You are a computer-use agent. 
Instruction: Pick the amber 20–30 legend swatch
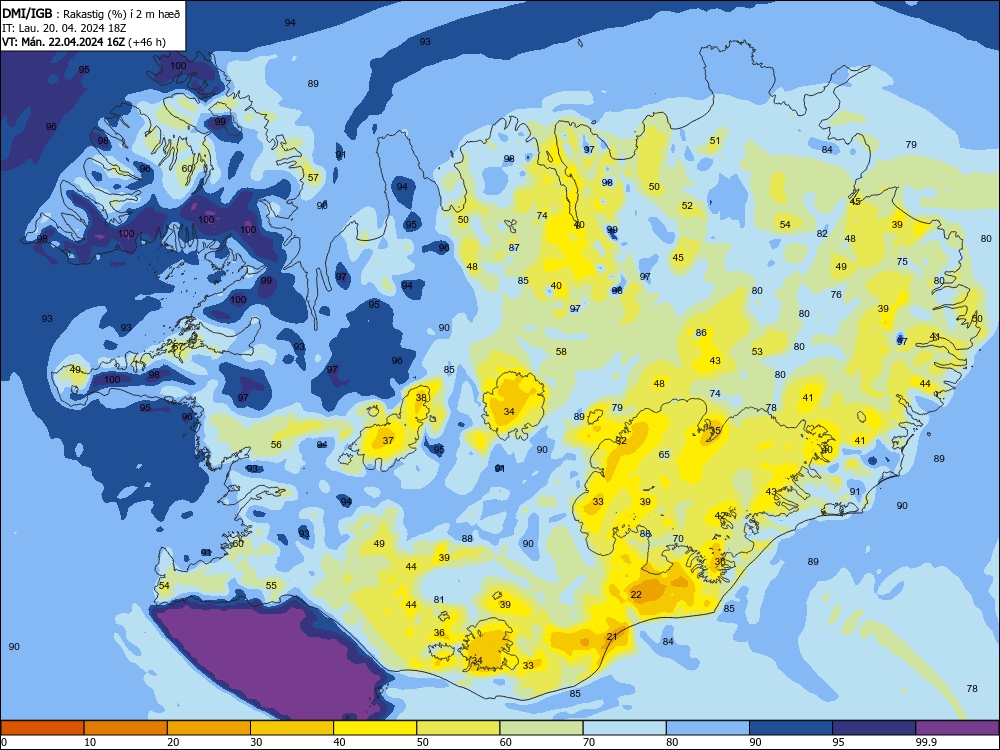(x=209, y=728)
